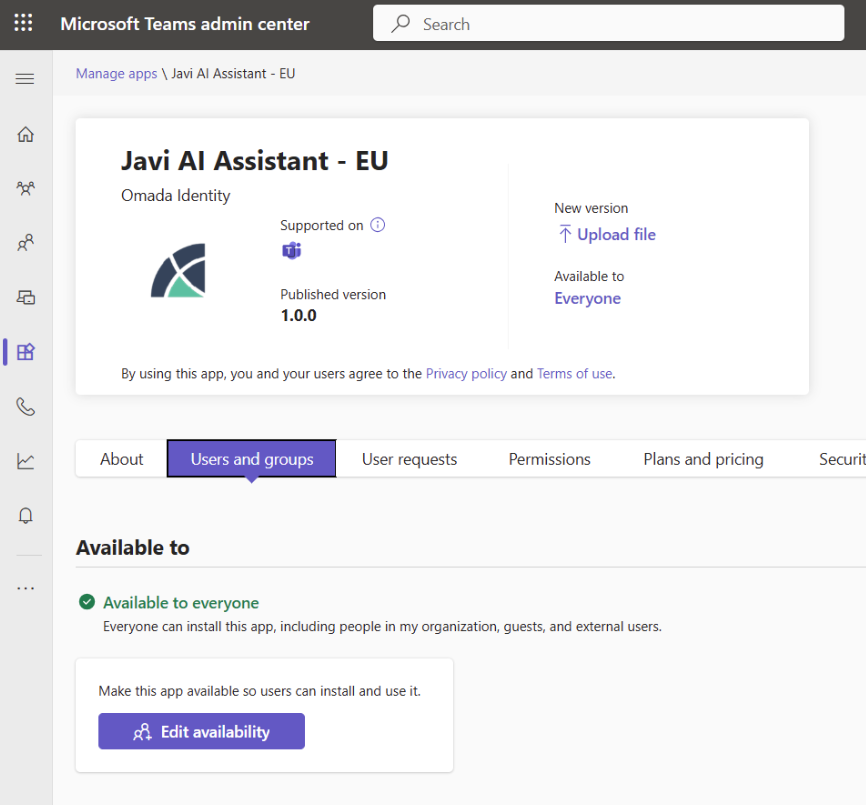Open Teams apps in the sidebar

25,352
